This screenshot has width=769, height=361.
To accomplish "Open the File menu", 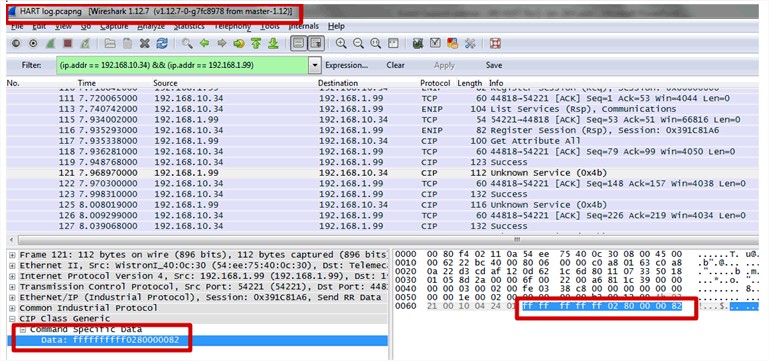I will coord(17,26).
